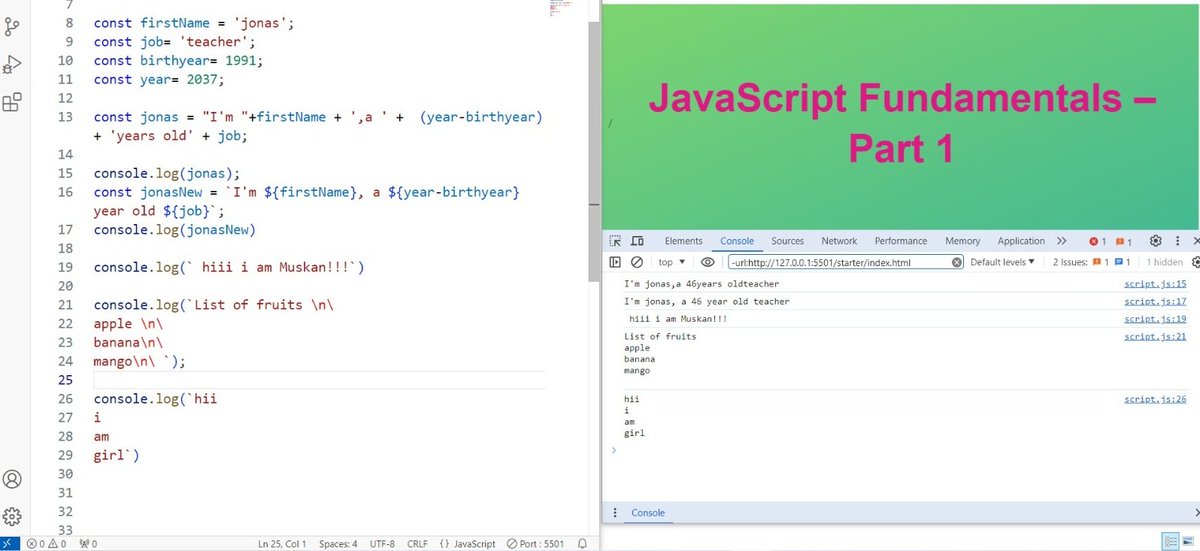Open script.js:21 source link

[x=1154, y=337]
